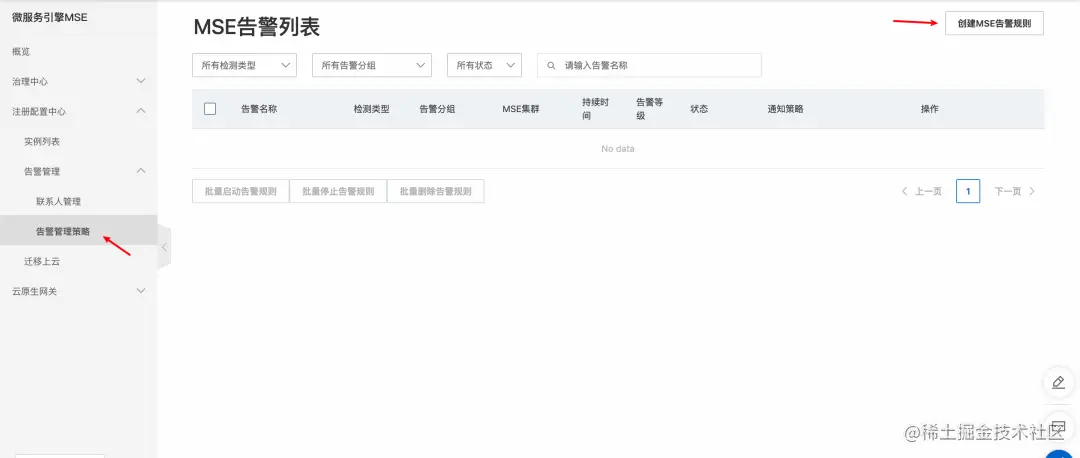Click the 批量启动告警规则 button
This screenshot has height=458, width=1080.
click(240, 191)
